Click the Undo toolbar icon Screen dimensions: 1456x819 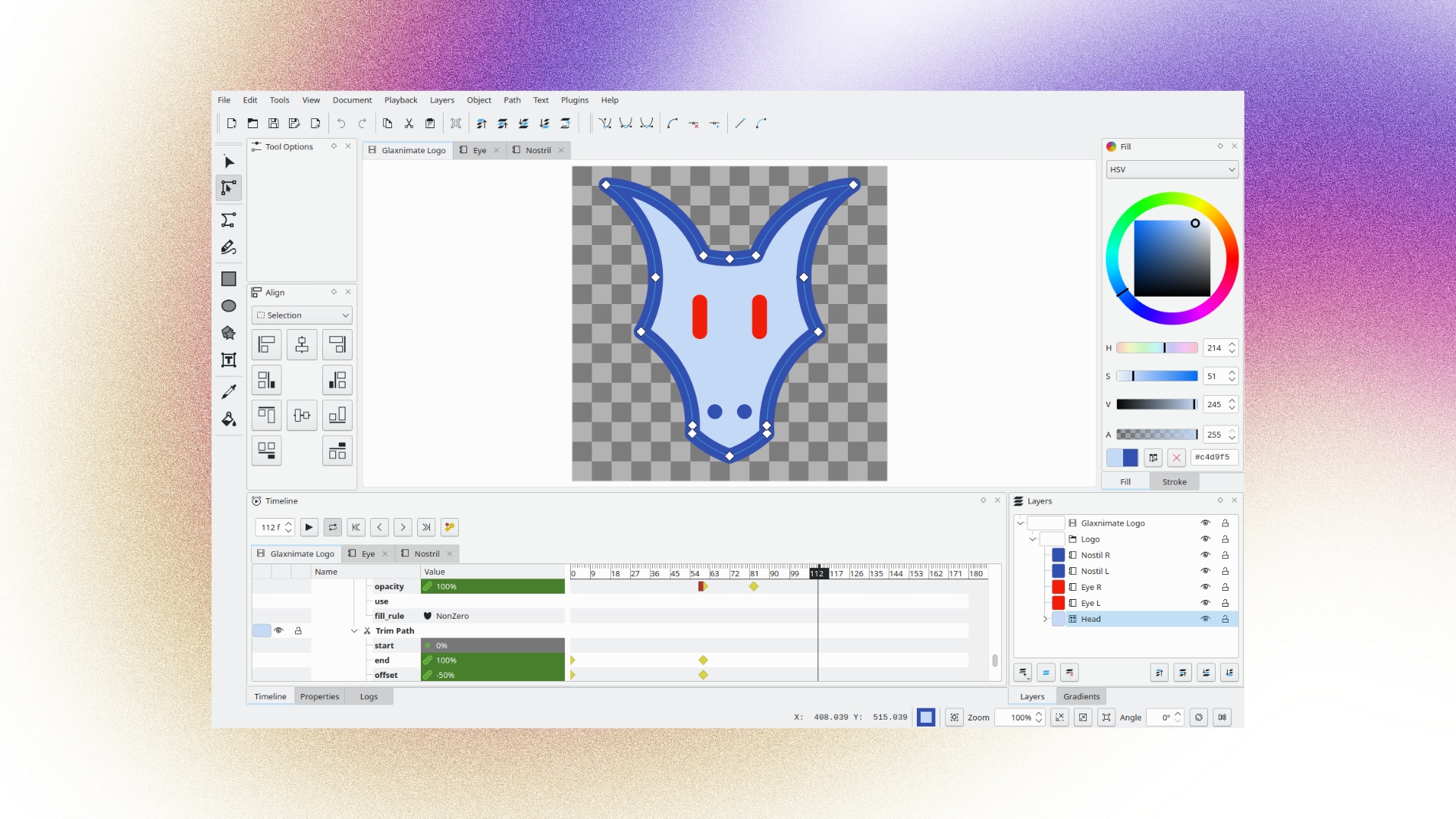(341, 124)
